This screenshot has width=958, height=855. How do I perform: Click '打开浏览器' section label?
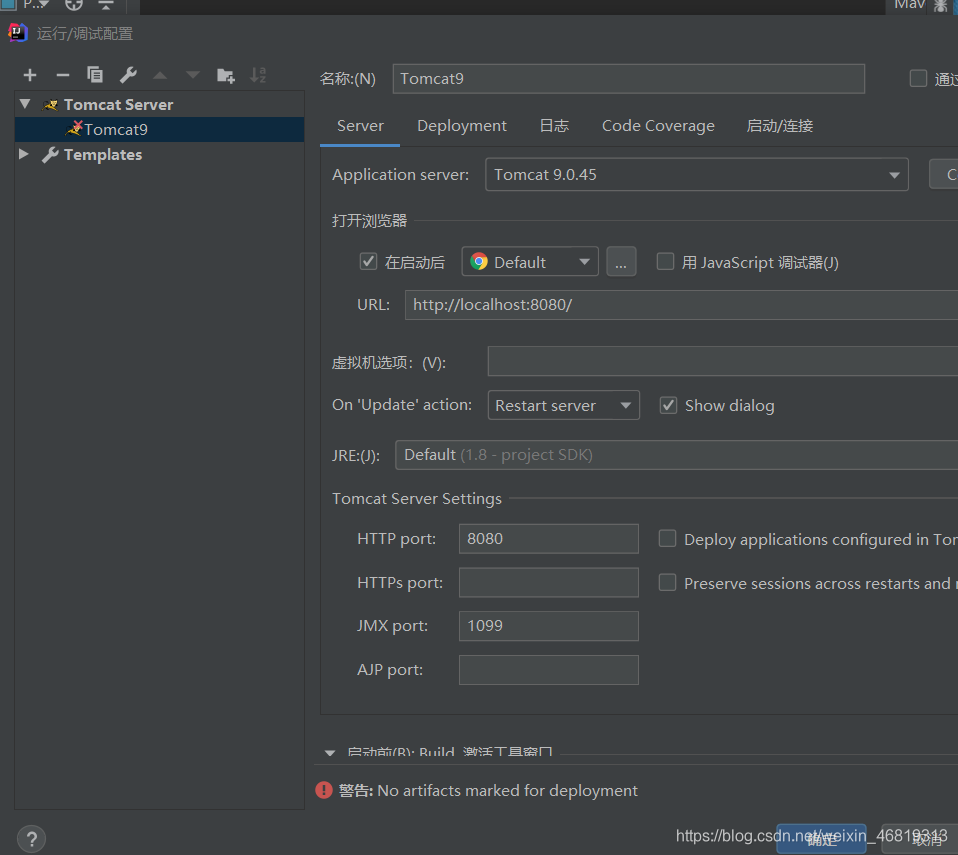point(369,220)
